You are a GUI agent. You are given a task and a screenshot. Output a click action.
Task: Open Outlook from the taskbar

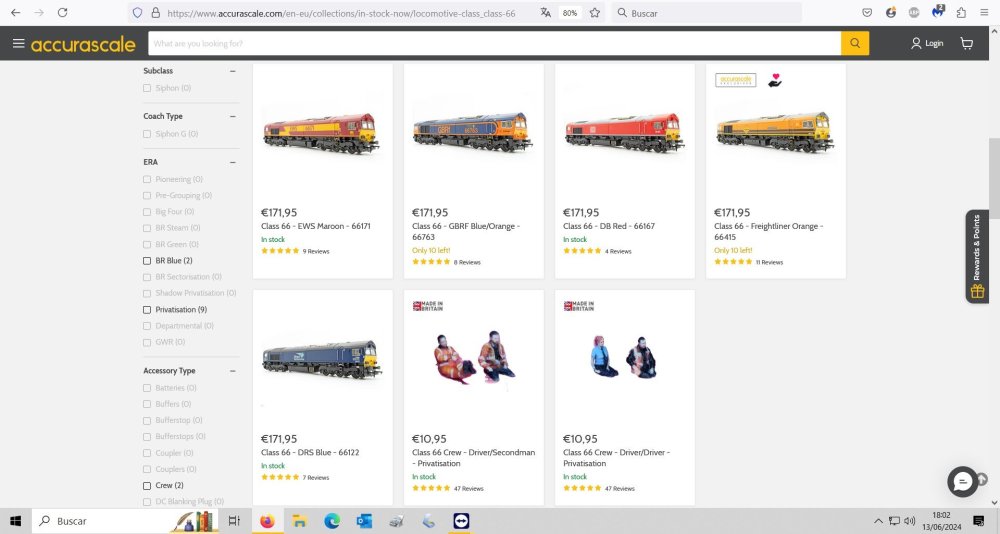(x=364, y=521)
